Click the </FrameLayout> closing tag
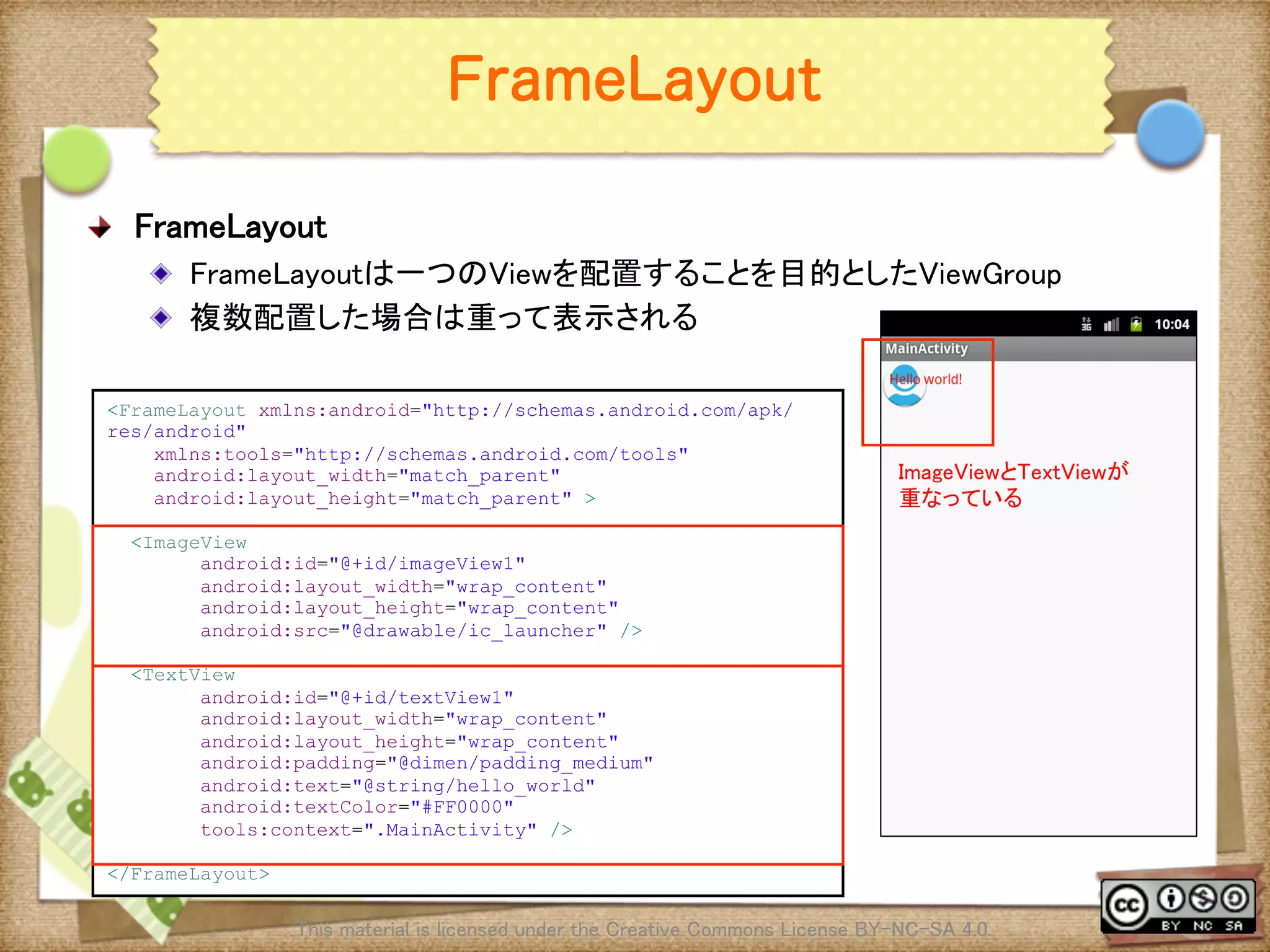 [x=189, y=875]
